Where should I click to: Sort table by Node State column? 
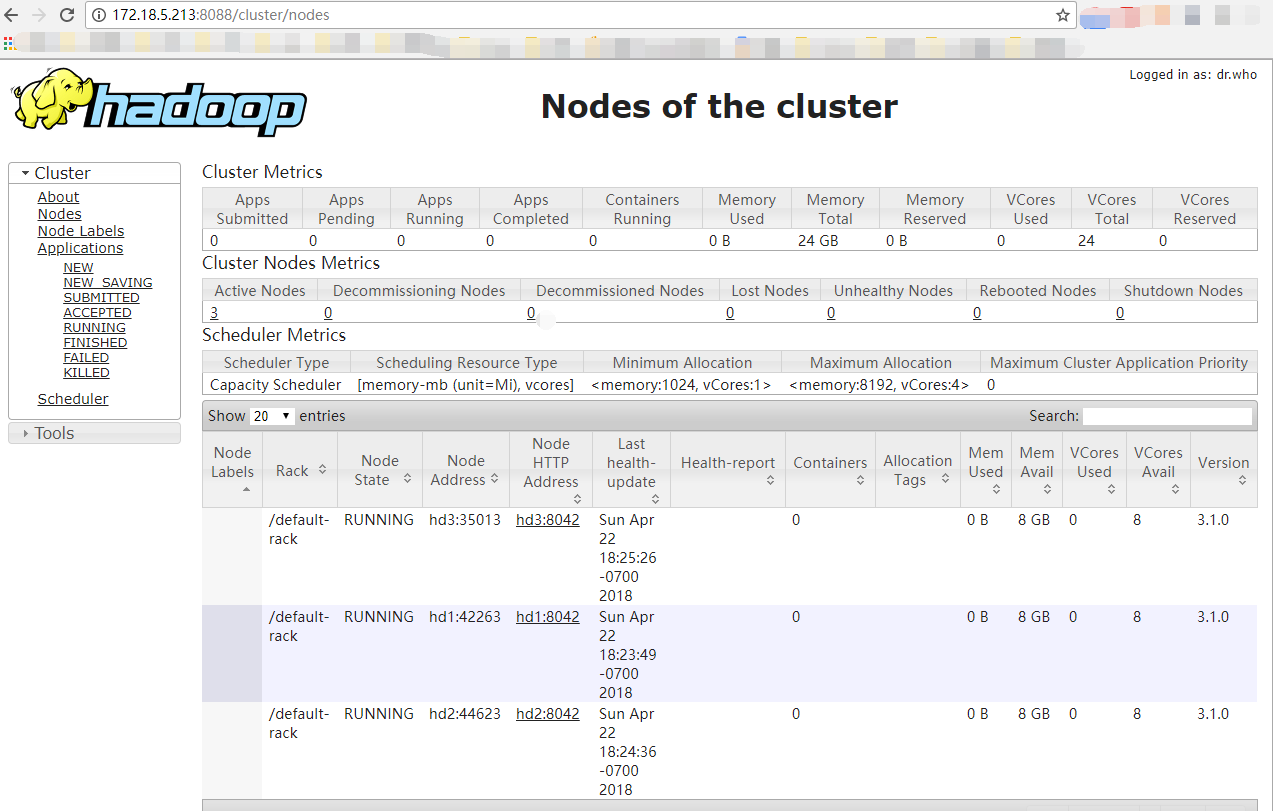coord(380,469)
